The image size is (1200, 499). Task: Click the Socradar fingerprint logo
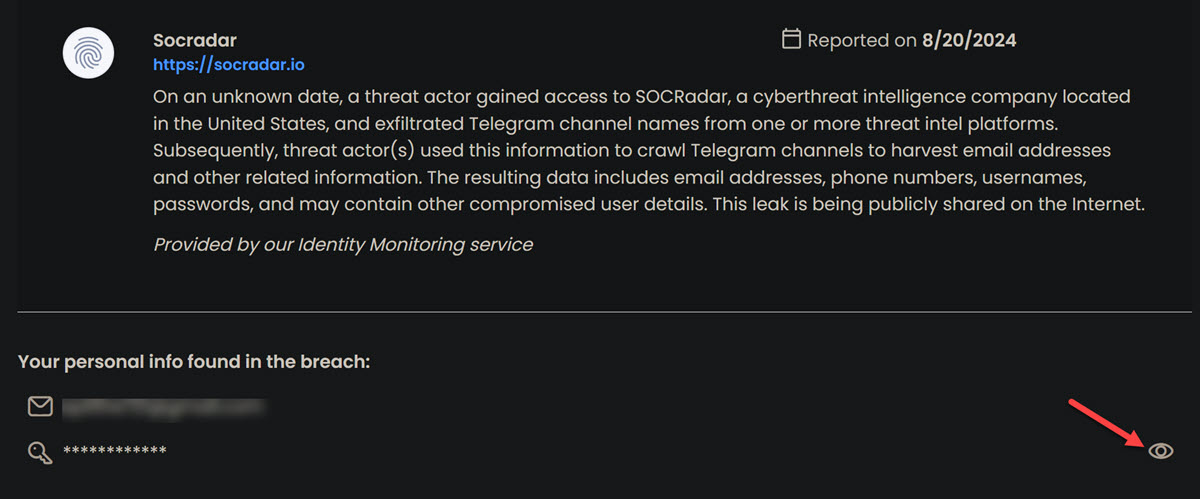(92, 53)
